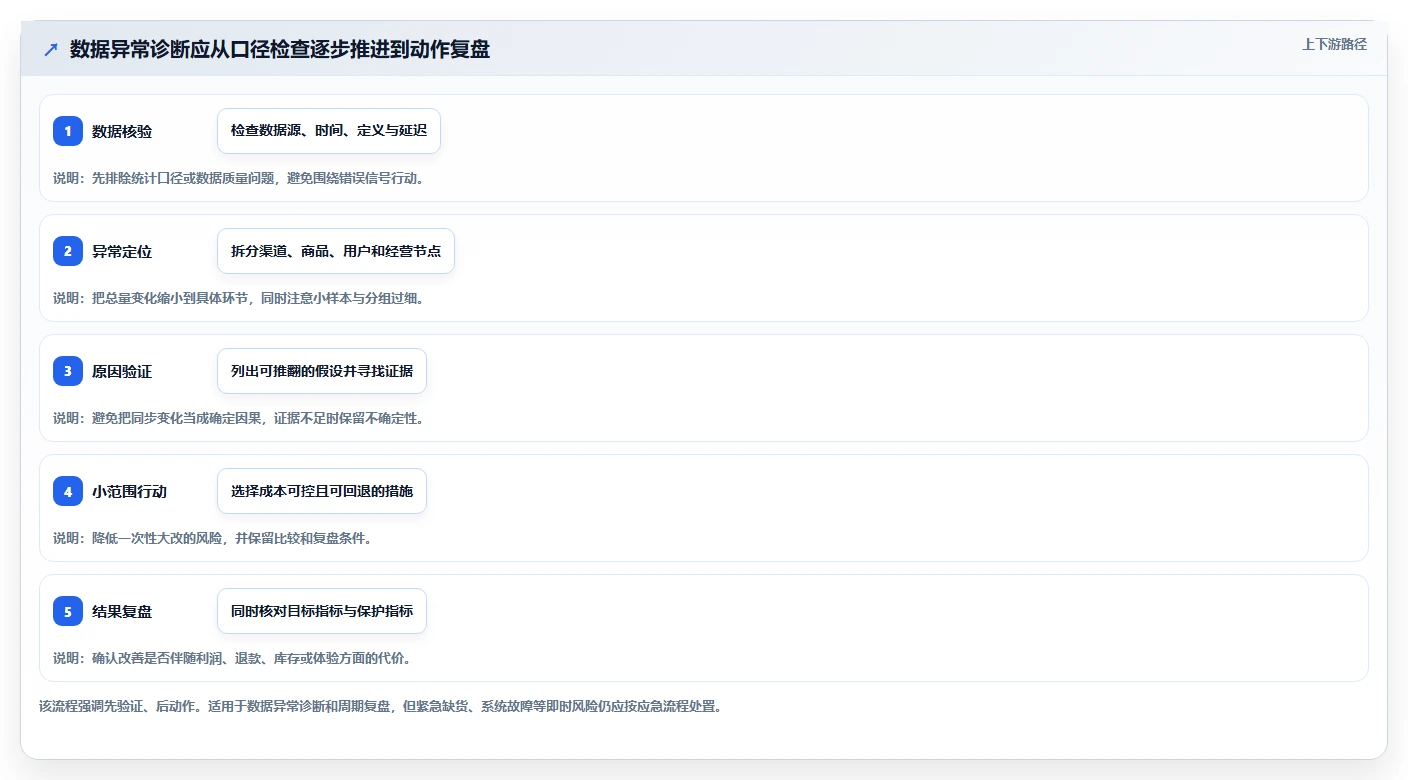The width and height of the screenshot is (1408, 780).
Task: Click the 同时核对目标指标与保护指标 chip
Action: coord(322,611)
